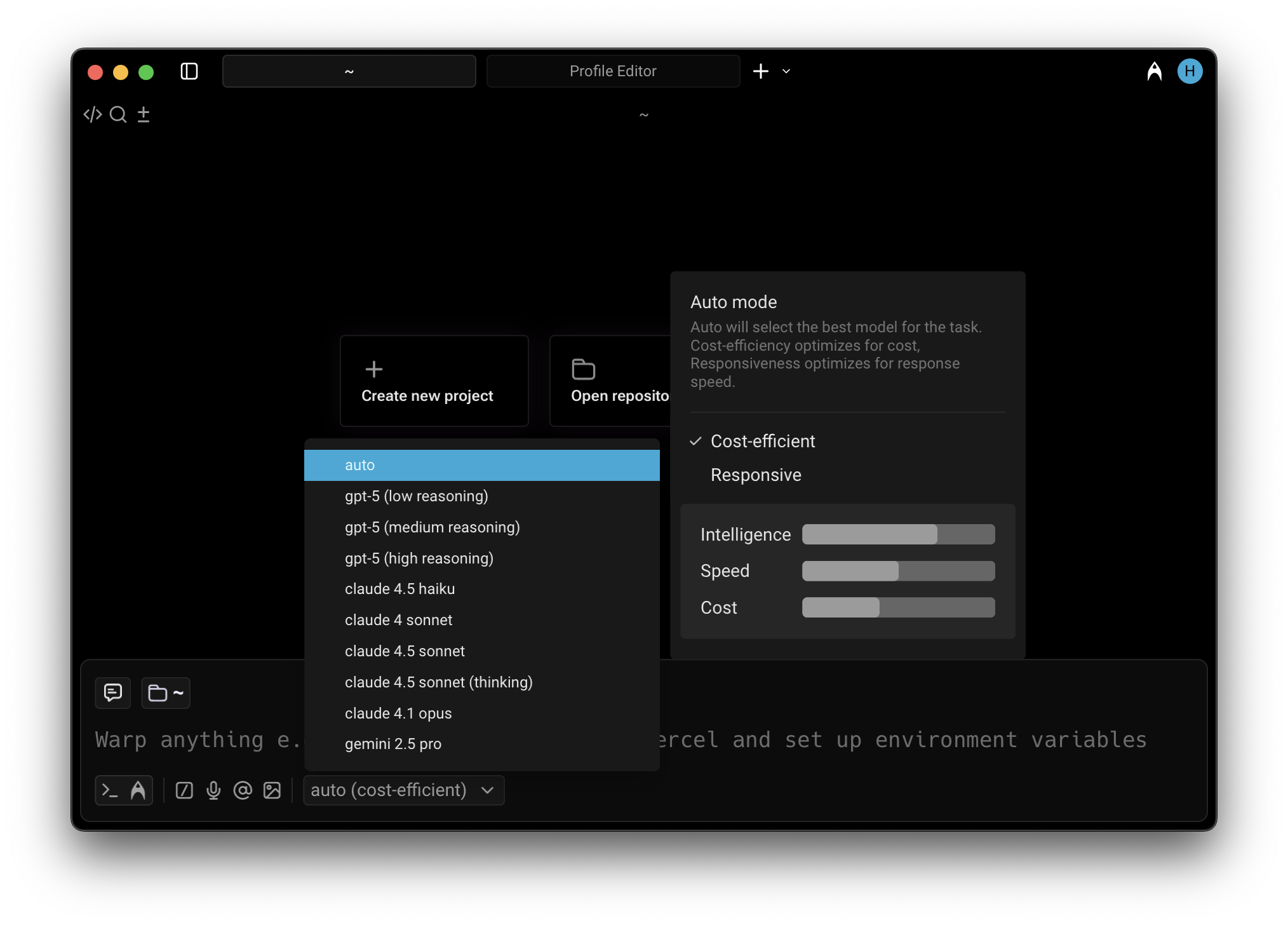
Task: Open the auto (cost-efficient) model dropdown
Action: pyautogui.click(x=403, y=790)
